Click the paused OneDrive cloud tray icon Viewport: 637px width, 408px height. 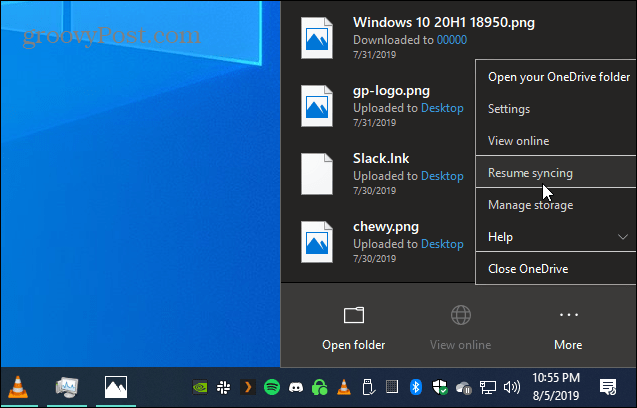tap(464, 388)
